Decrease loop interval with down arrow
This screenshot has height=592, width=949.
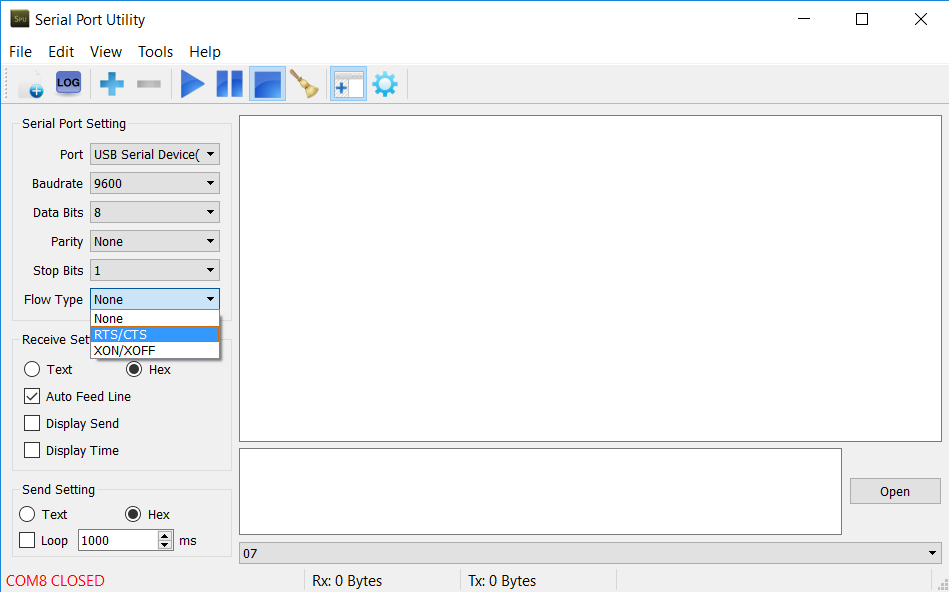(165, 545)
